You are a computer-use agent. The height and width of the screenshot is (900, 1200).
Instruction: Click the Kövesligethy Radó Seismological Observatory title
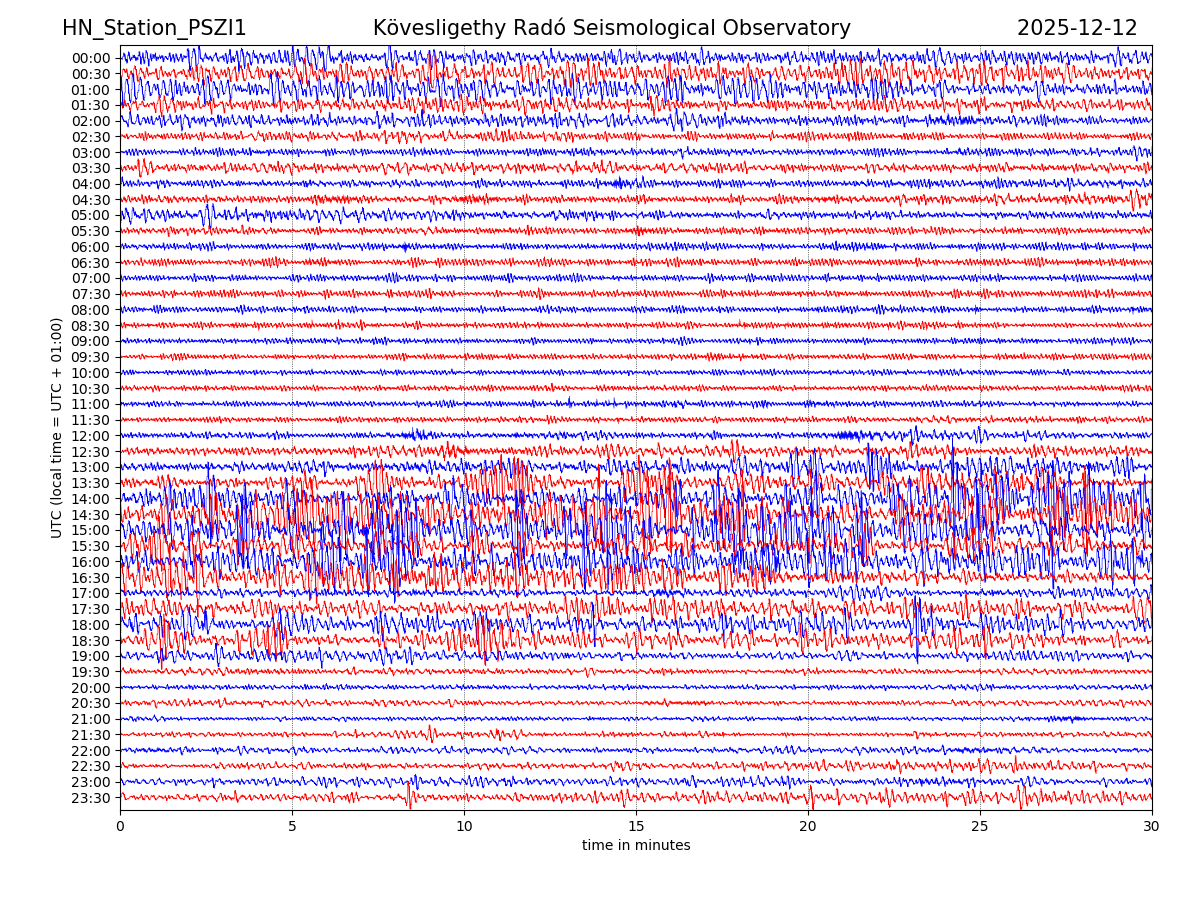(611, 28)
